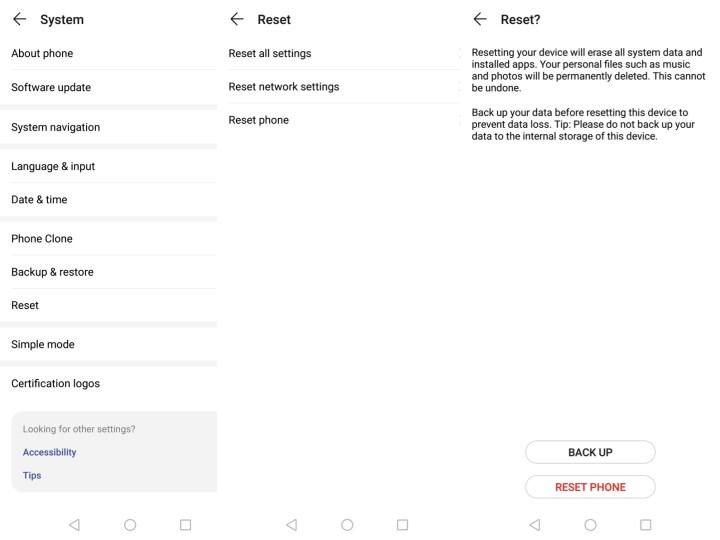Tap back arrow on Reset? confirmation screen
The width and height of the screenshot is (720, 540).
[x=480, y=19]
